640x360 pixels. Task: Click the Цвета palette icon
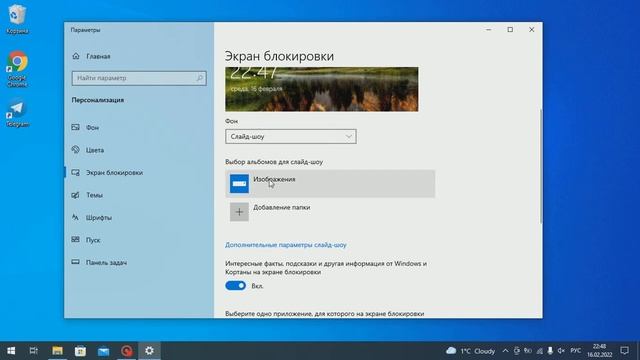[76, 150]
